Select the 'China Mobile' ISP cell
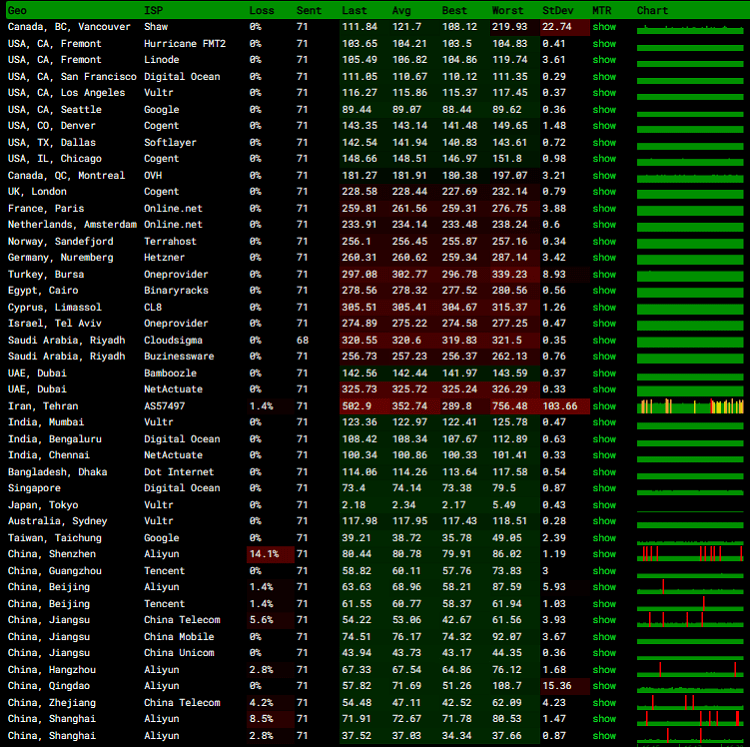Screen dimensions: 750x747 click(179, 637)
